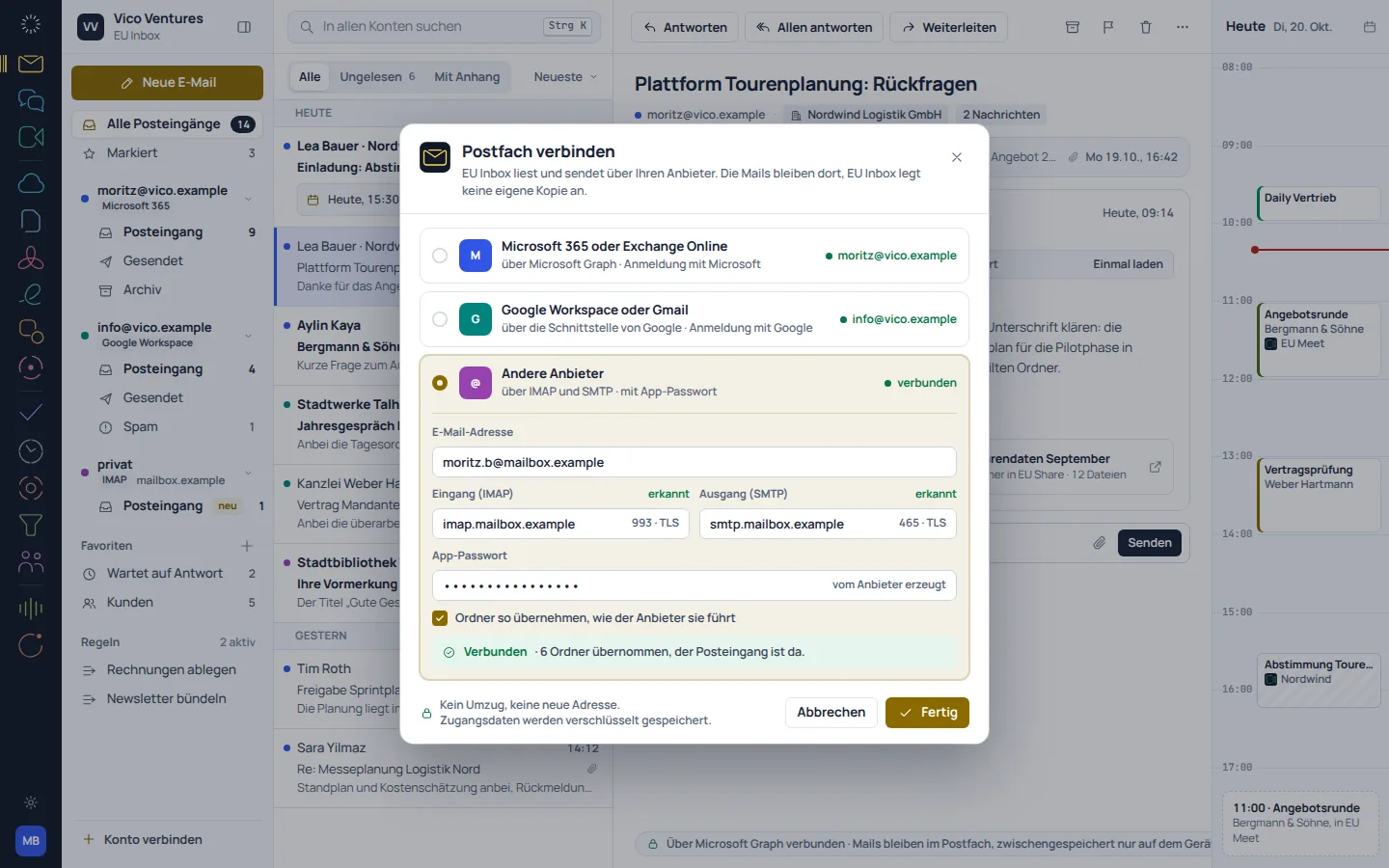This screenshot has width=1389, height=868.
Task: Open the Wartet auf Antwort favorite
Action: pos(167,574)
